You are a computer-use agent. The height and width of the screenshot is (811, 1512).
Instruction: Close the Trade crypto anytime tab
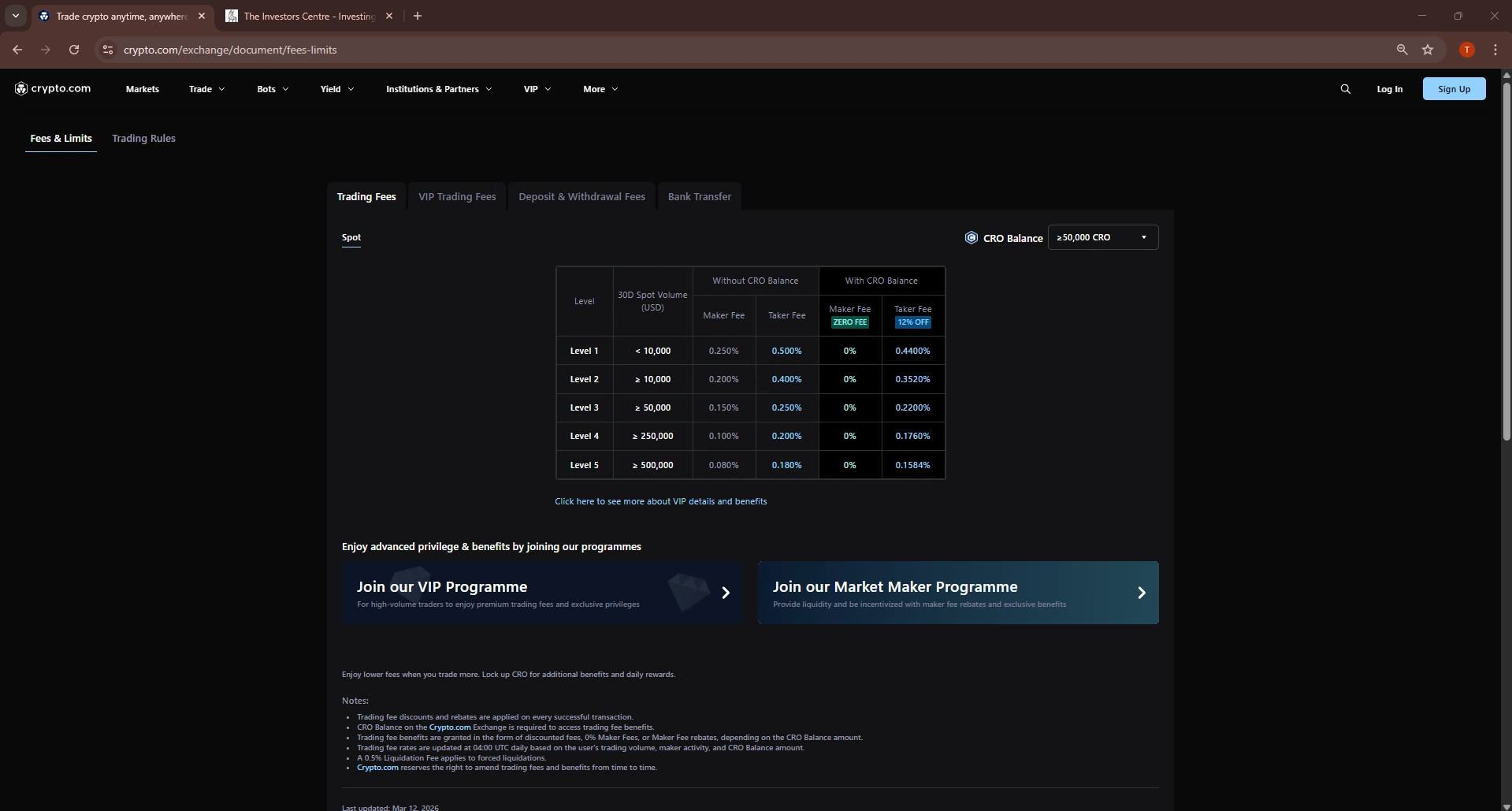[x=202, y=16]
